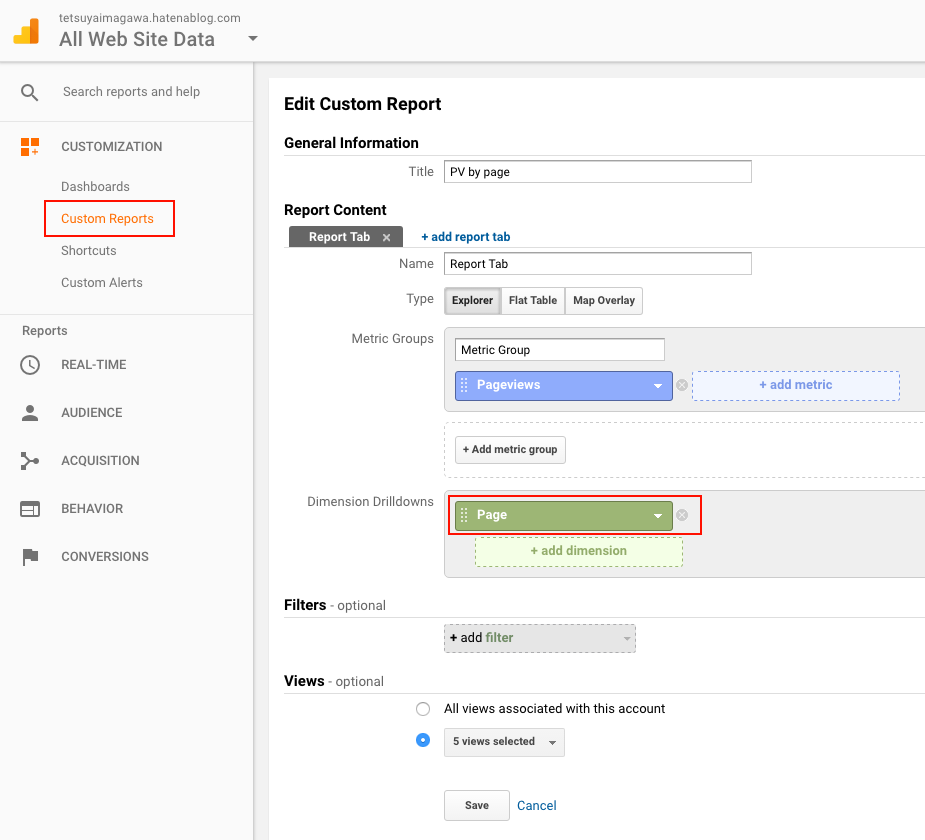Switch report type to Flat Table
The width and height of the screenshot is (925, 840).
pyautogui.click(x=532, y=301)
